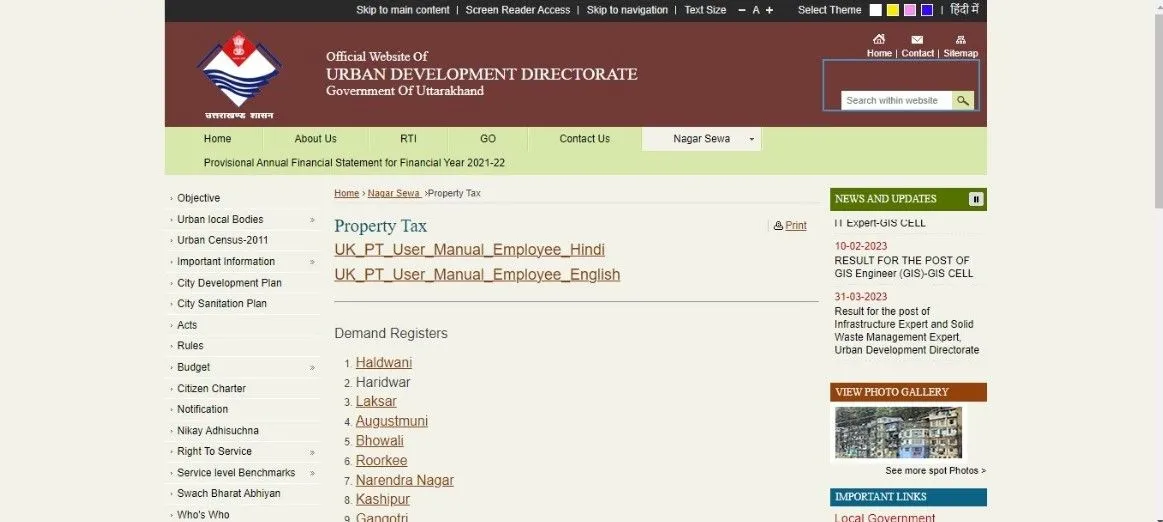
Task: Switch site language to Hindi
Action: click(x=964, y=10)
